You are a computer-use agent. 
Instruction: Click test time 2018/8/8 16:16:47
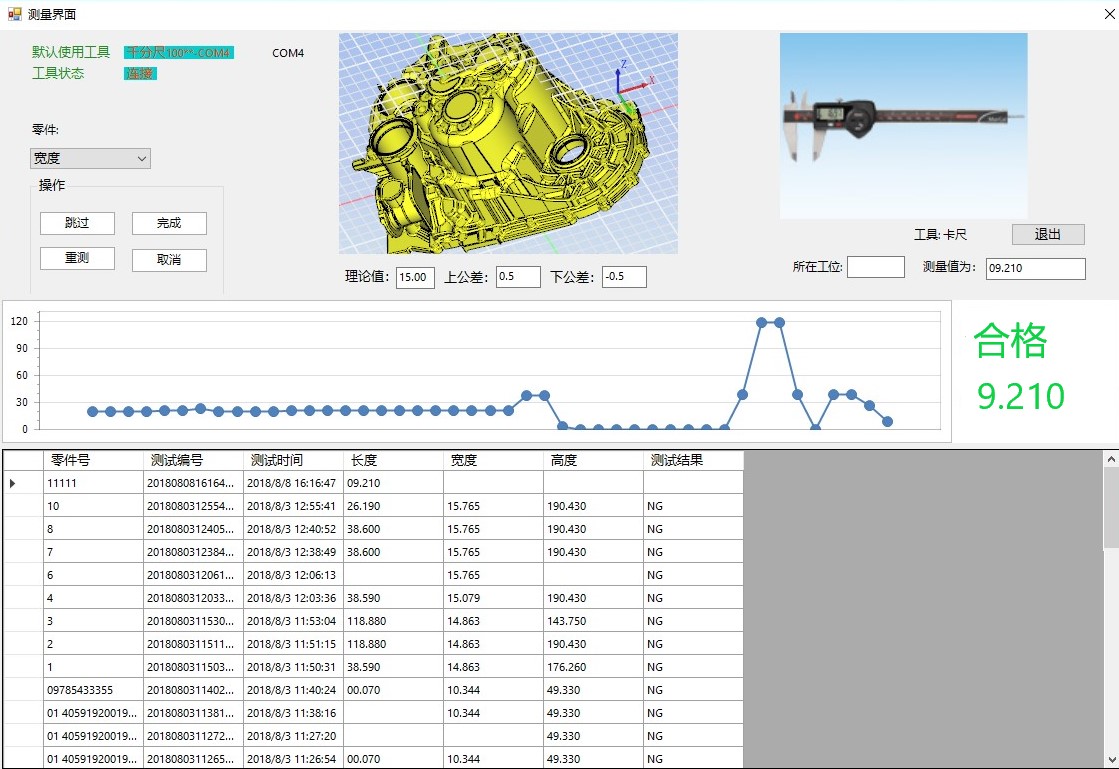[x=293, y=483]
